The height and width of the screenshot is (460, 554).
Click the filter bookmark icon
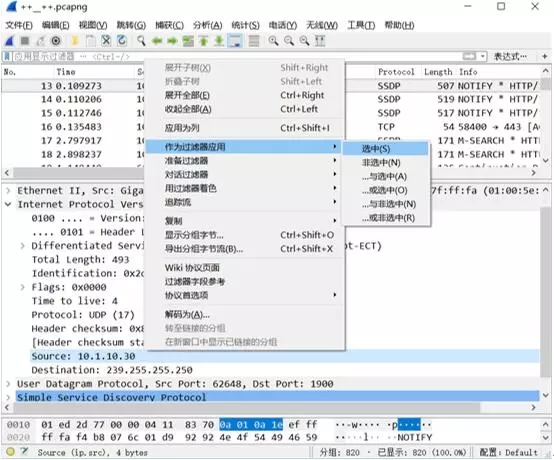(x=7, y=56)
